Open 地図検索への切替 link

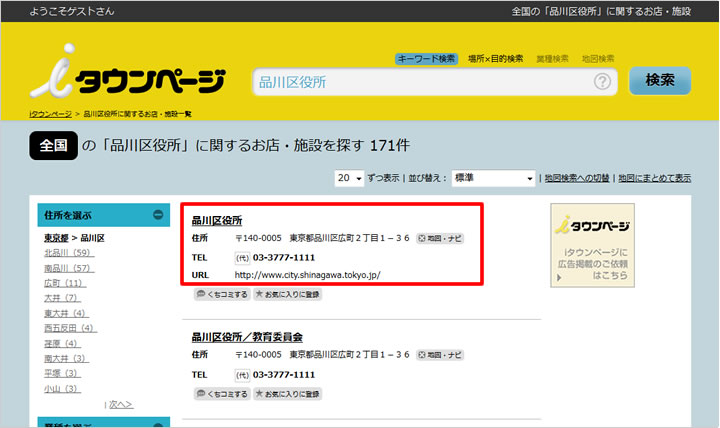coord(577,178)
